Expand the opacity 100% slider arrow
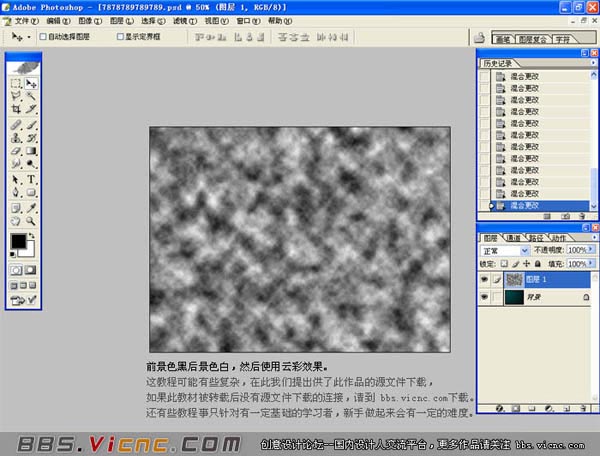Viewport: 600px width, 456px height. coord(591,250)
